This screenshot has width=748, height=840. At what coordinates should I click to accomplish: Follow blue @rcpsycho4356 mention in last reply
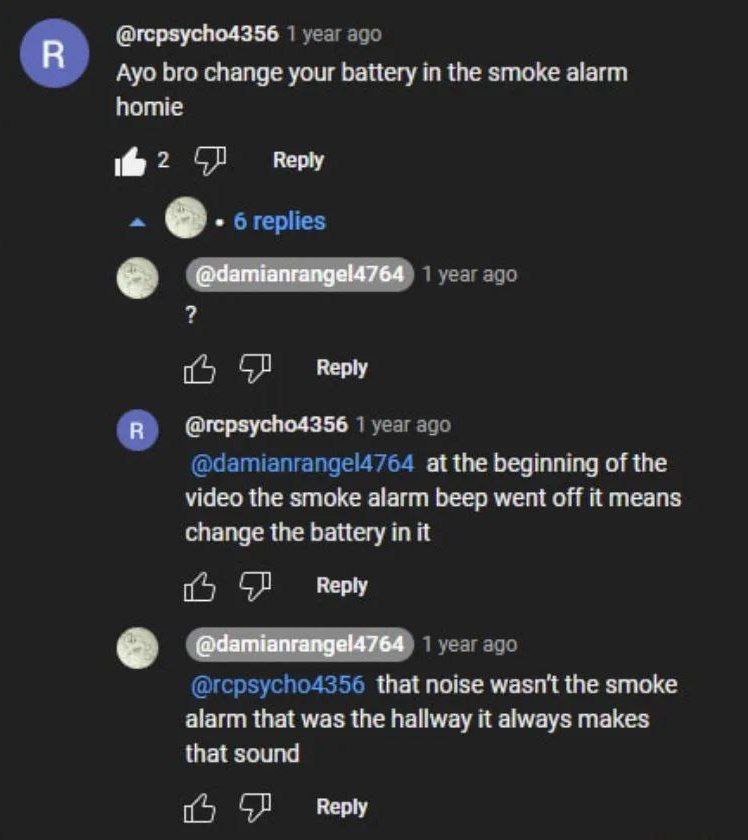click(x=278, y=685)
